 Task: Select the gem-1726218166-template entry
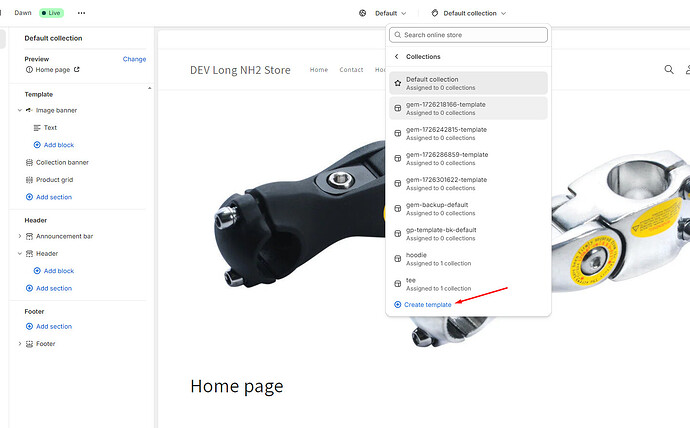(x=468, y=108)
